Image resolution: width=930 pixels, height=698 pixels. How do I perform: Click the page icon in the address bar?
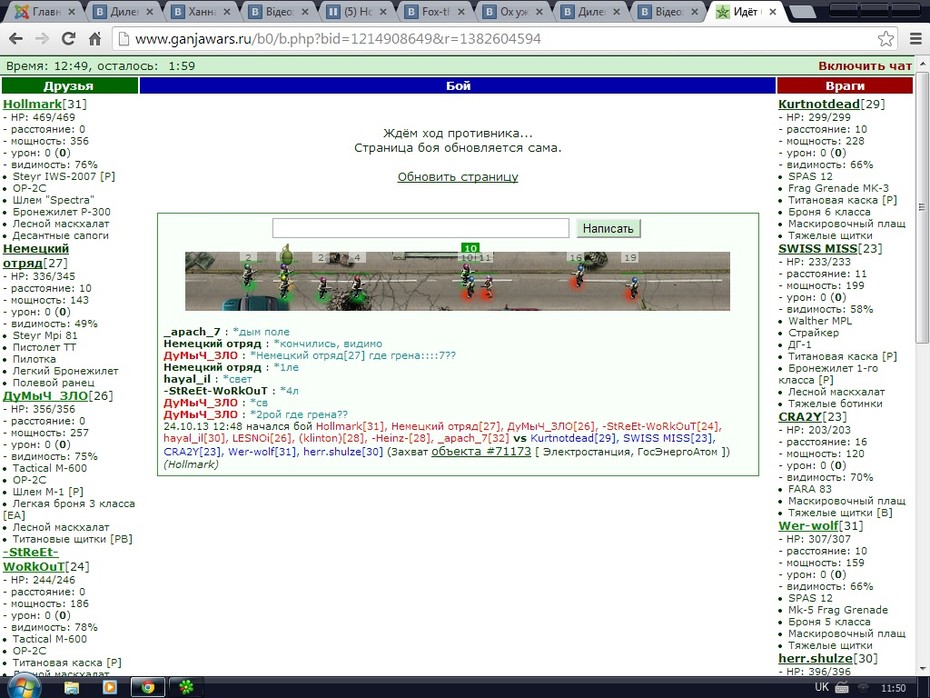click(x=123, y=39)
